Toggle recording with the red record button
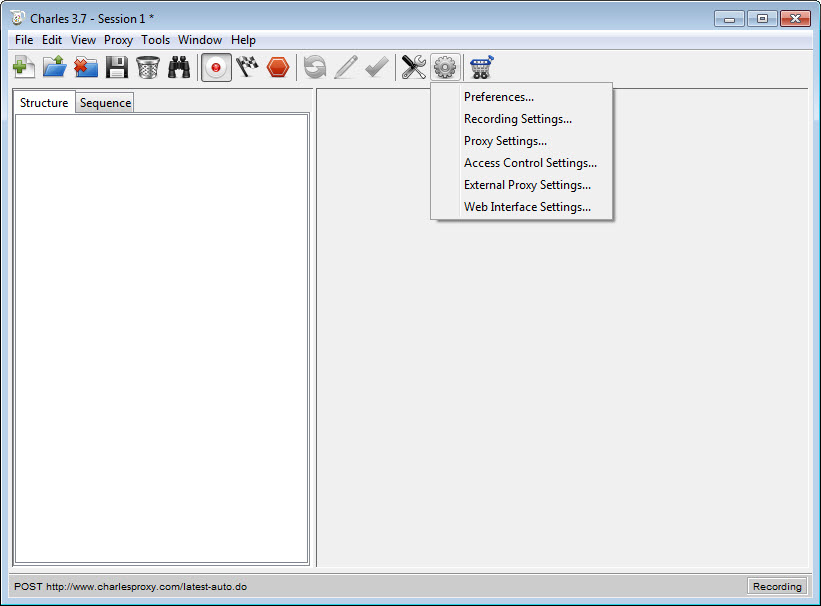This screenshot has height=606, width=821. [216, 68]
